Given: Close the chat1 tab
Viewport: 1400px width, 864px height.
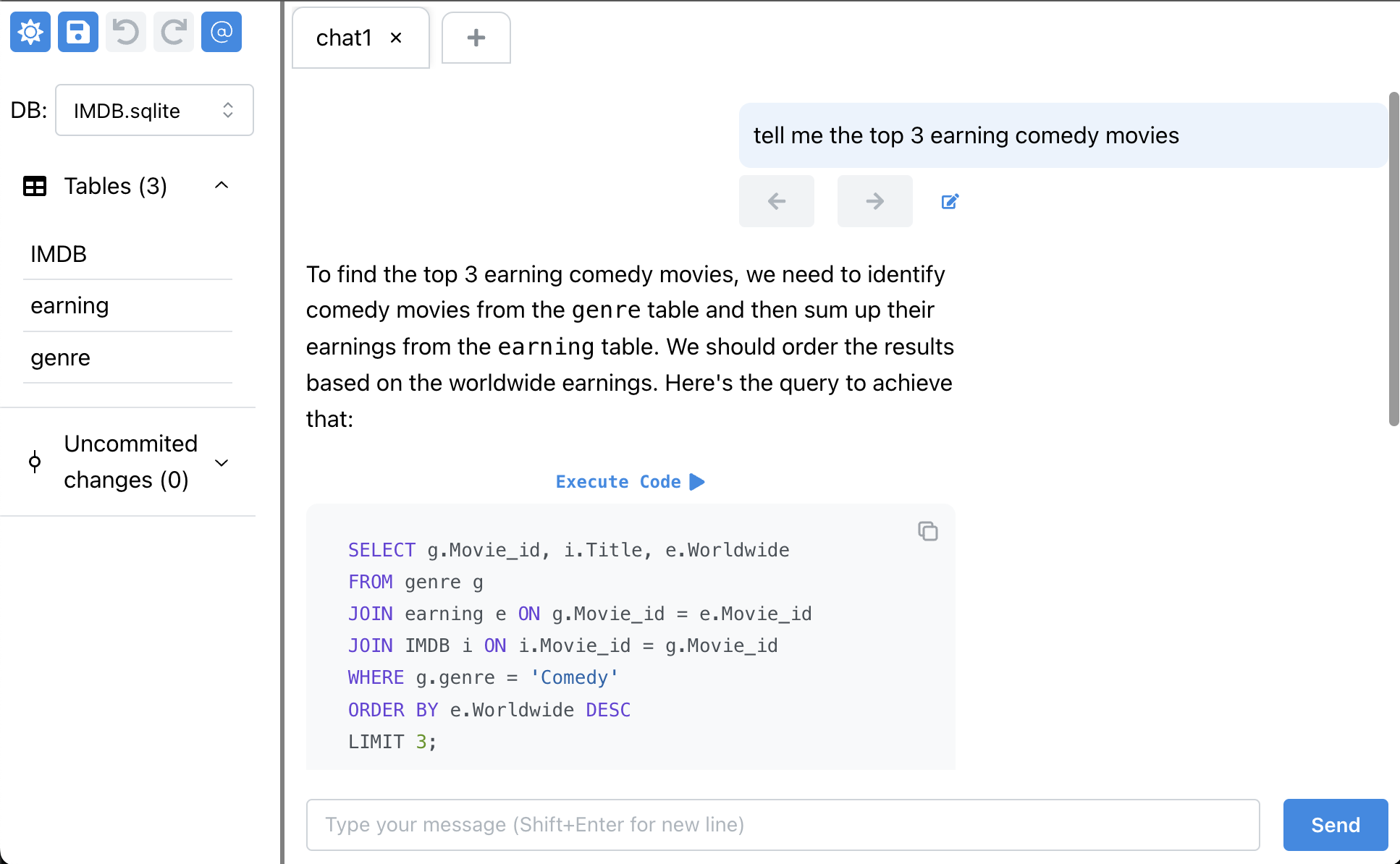Looking at the screenshot, I should (x=396, y=38).
